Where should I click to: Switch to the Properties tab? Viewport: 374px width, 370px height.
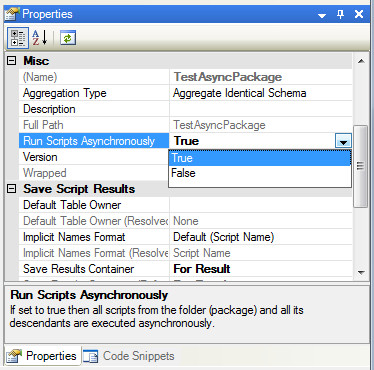[x=42, y=356]
